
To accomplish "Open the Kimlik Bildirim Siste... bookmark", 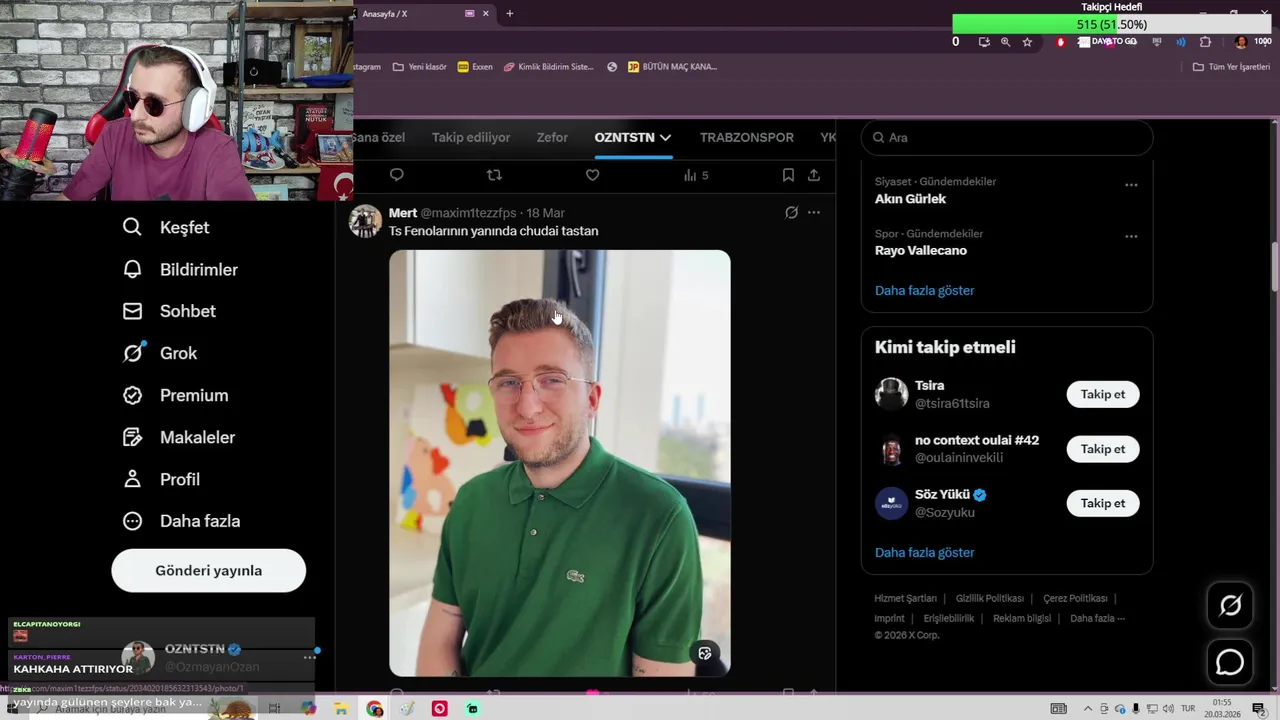I will [x=548, y=67].
